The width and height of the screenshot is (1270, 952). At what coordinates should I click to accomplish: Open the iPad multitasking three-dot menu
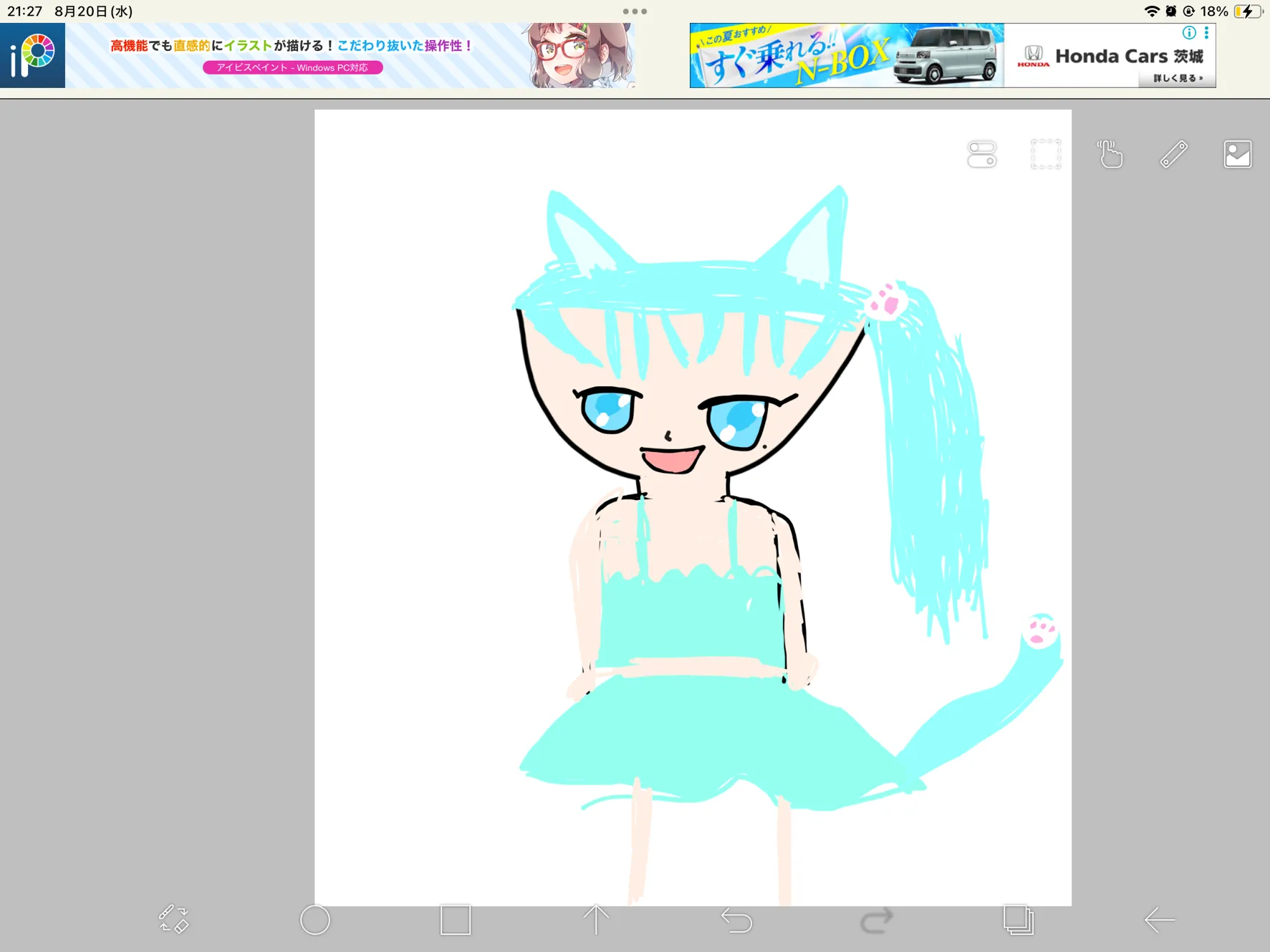tap(635, 11)
